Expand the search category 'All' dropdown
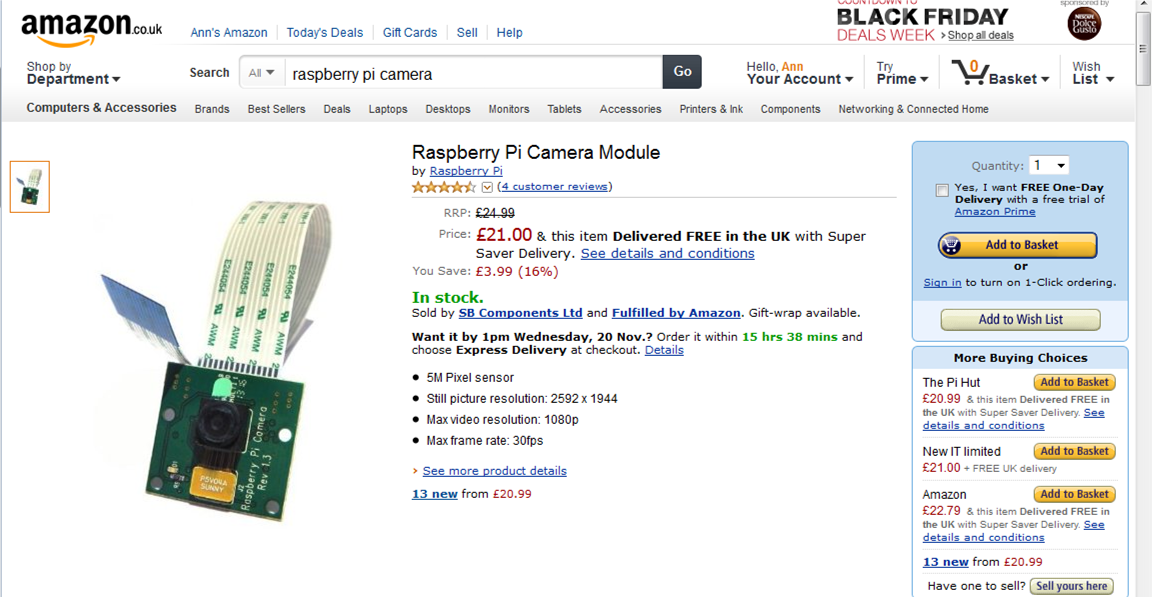Viewport: 1152px width, 597px height. pos(262,73)
